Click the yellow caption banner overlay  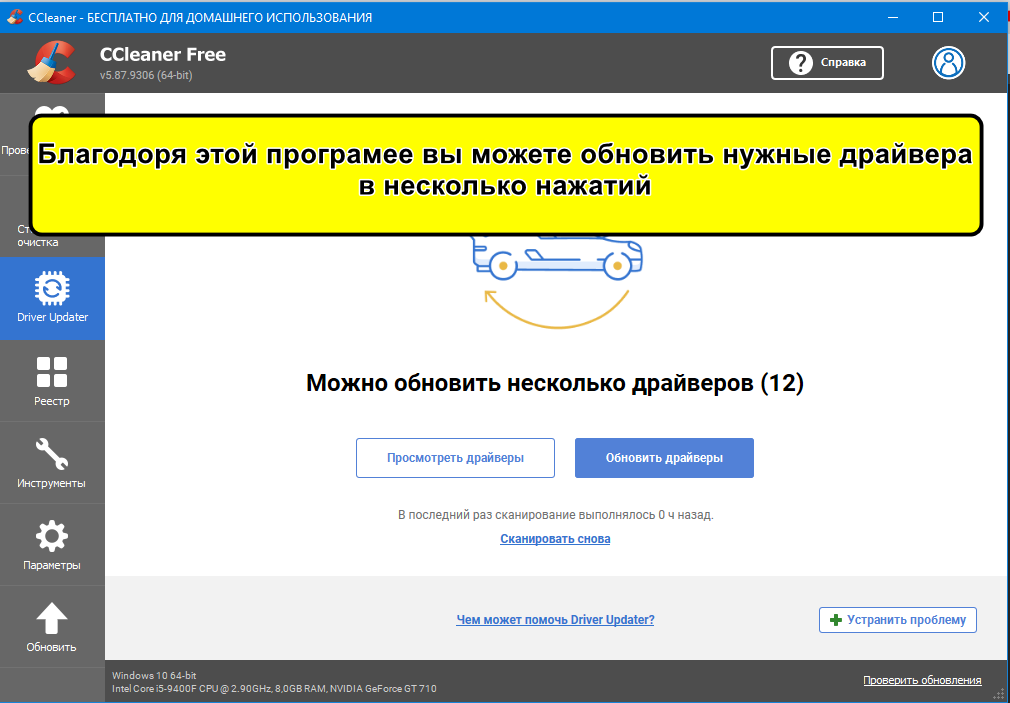click(x=506, y=175)
